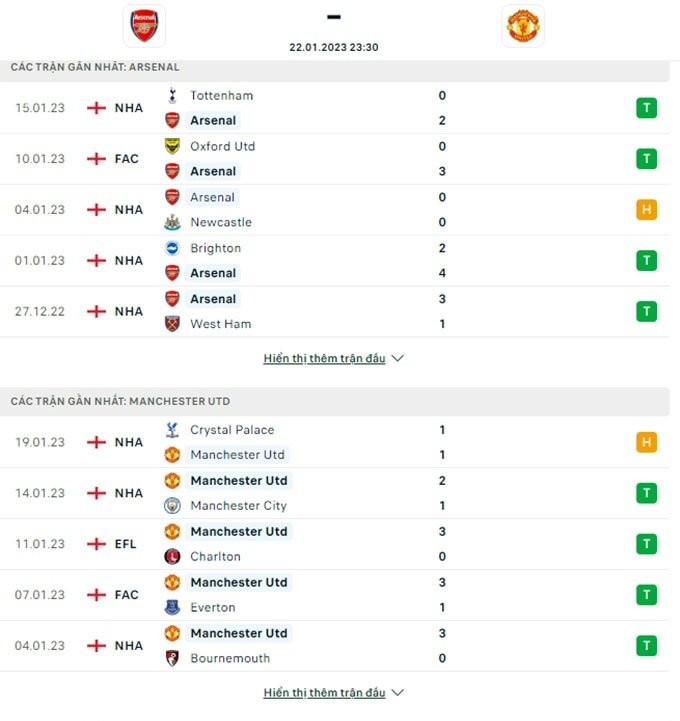Image resolution: width=680 pixels, height=721 pixels.
Task: Click the Newcastle team logo
Action: click(x=172, y=222)
